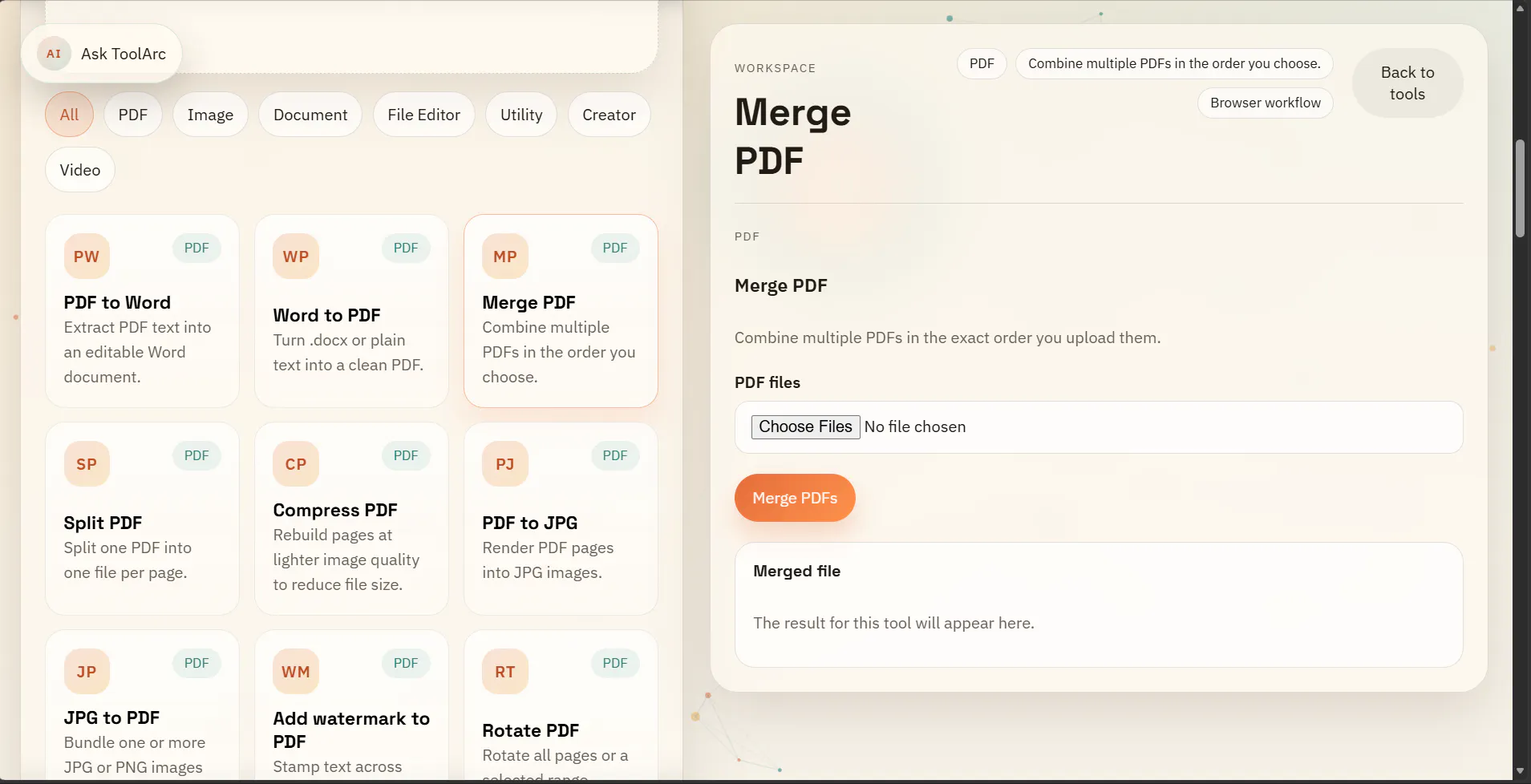Viewport: 1531px width, 784px height.
Task: Click the SP icon on Split PDF card
Action: (87, 464)
